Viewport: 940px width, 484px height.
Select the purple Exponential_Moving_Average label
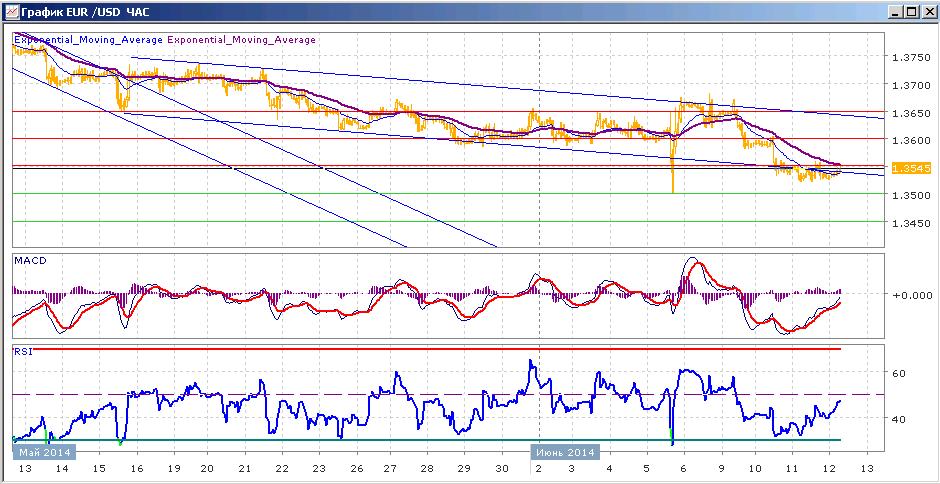tap(241, 40)
